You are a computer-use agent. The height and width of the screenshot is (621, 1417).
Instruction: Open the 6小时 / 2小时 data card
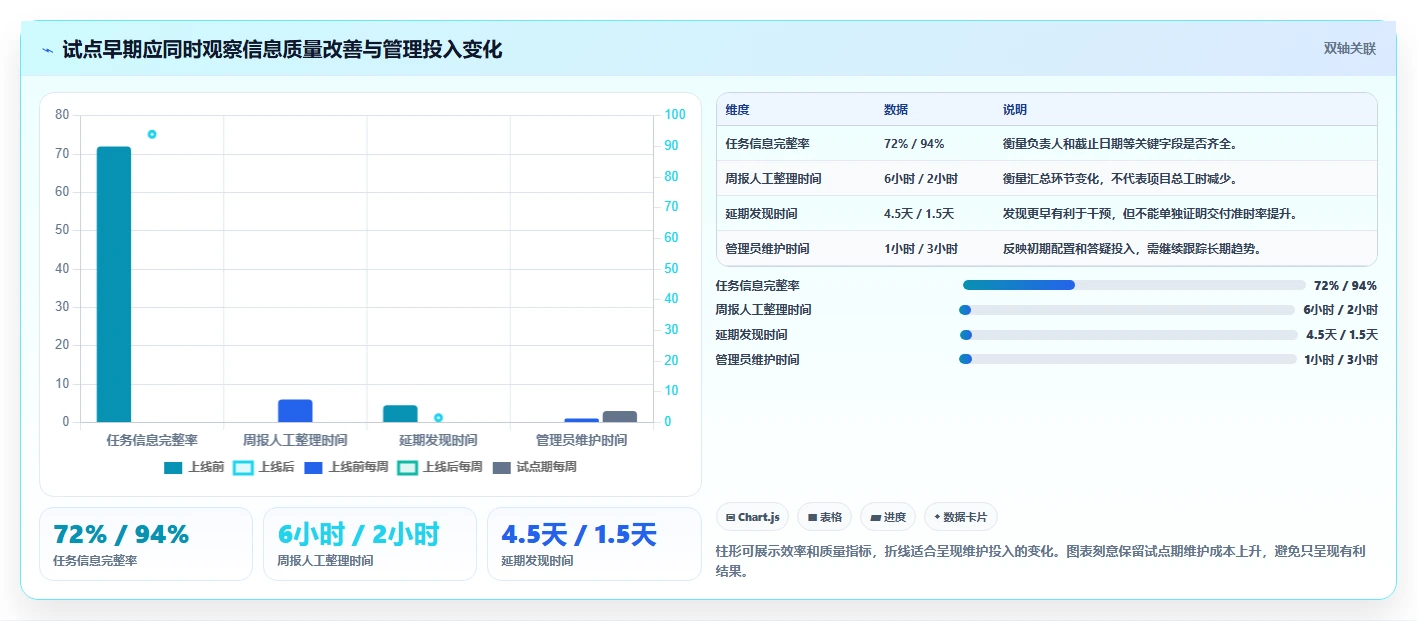369,544
